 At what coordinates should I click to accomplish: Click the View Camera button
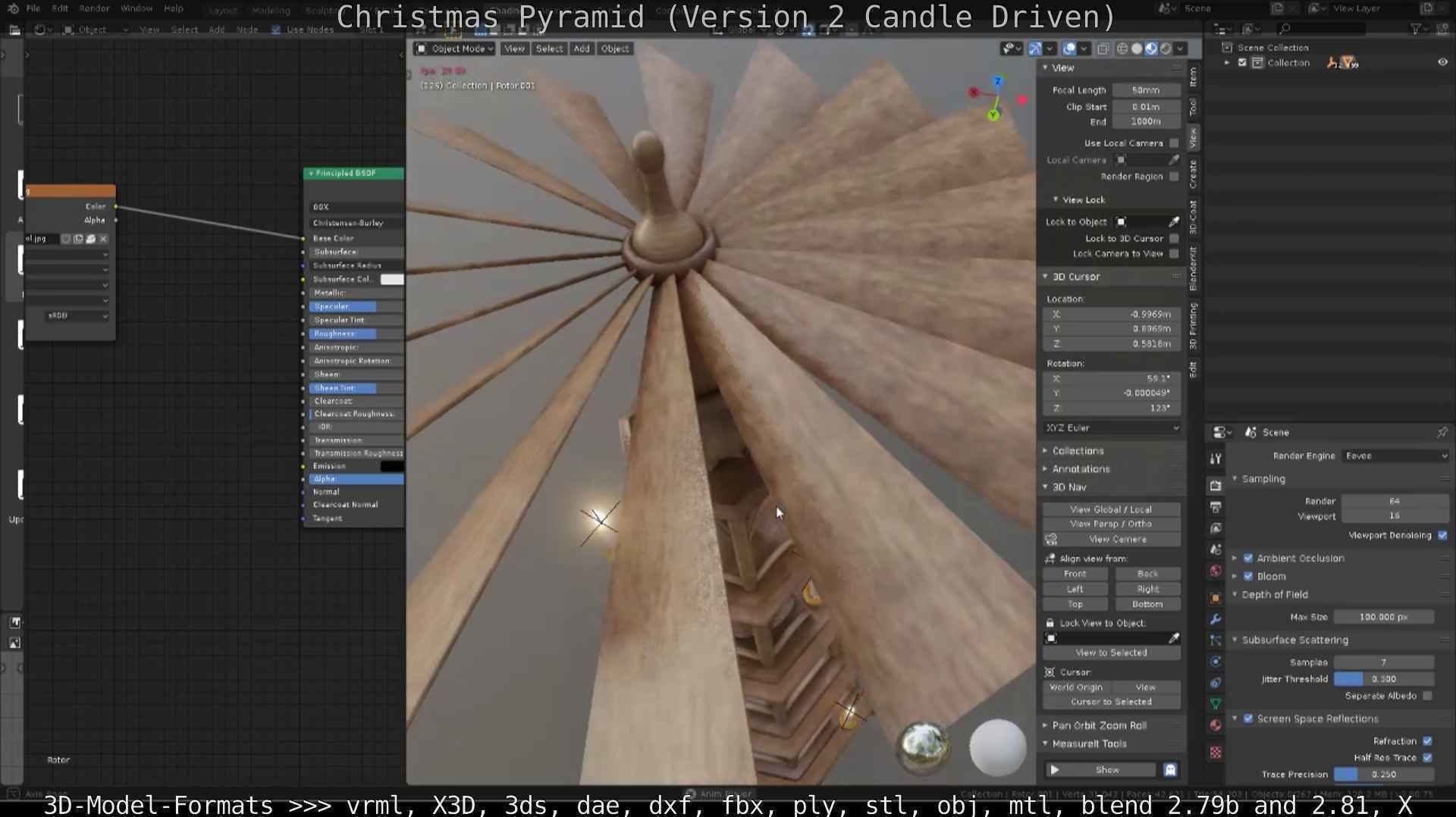(x=1118, y=540)
